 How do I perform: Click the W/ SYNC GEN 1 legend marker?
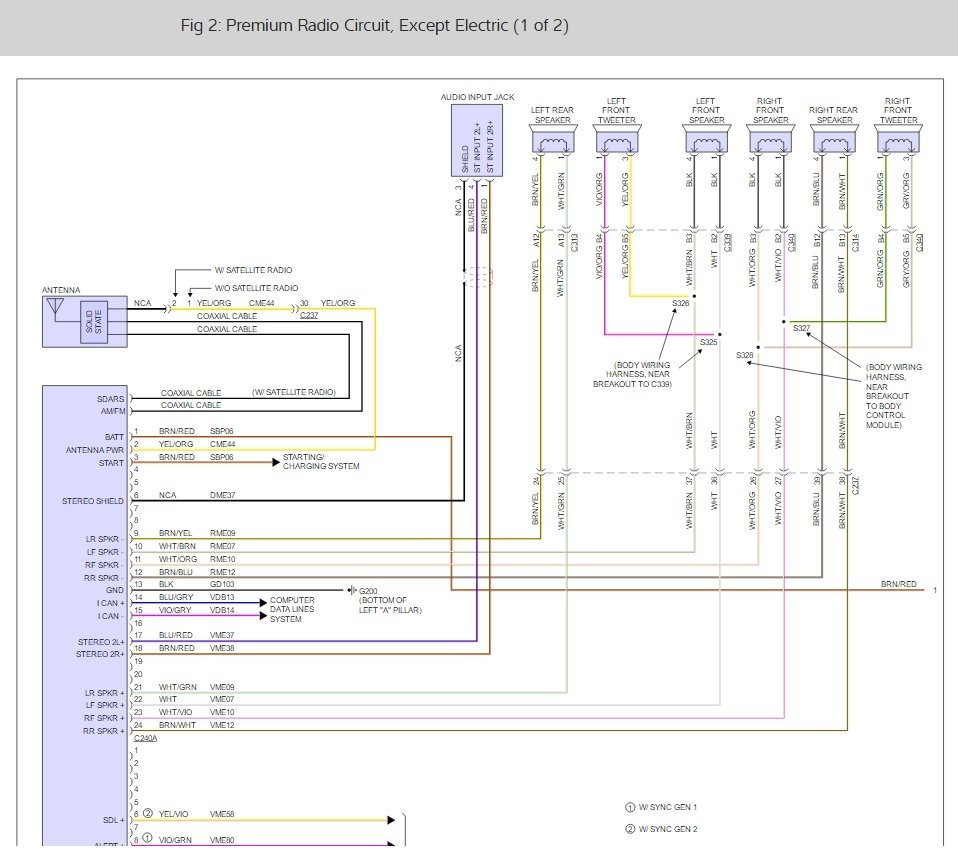pos(631,807)
